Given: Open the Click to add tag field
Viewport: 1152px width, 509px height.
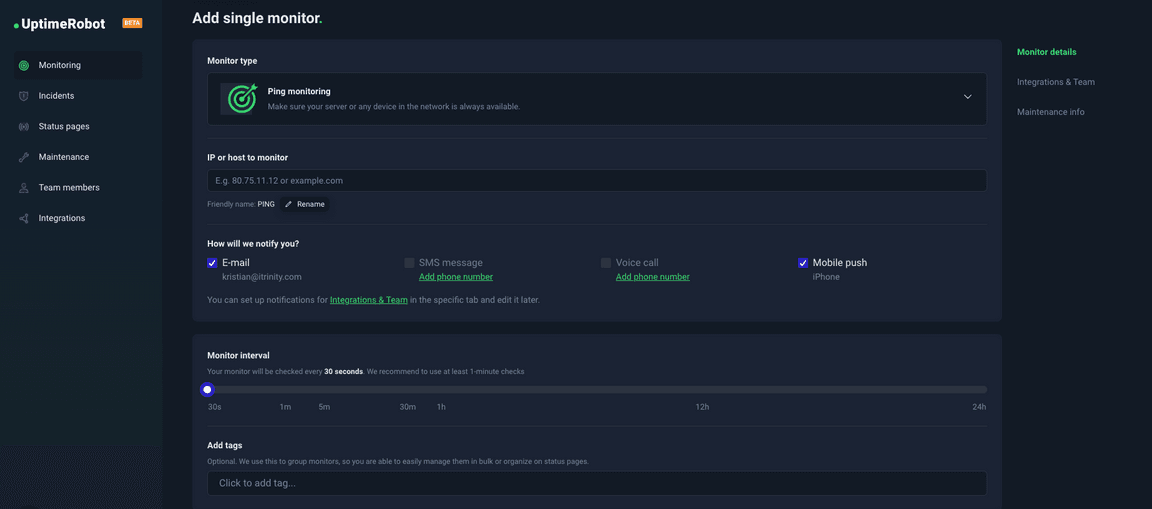Looking at the screenshot, I should 597,483.
